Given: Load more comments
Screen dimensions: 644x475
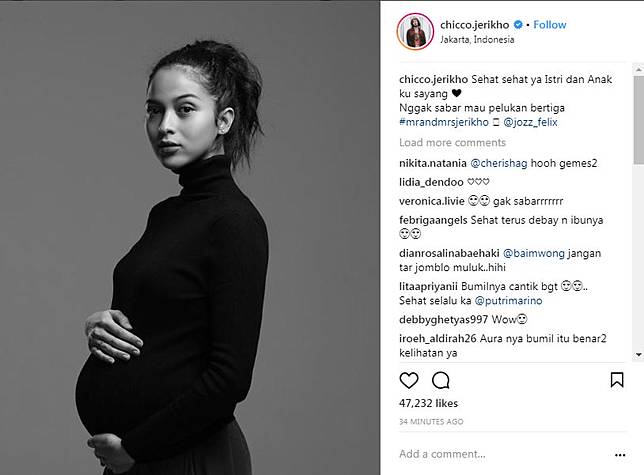Looking at the screenshot, I should (x=452, y=142).
